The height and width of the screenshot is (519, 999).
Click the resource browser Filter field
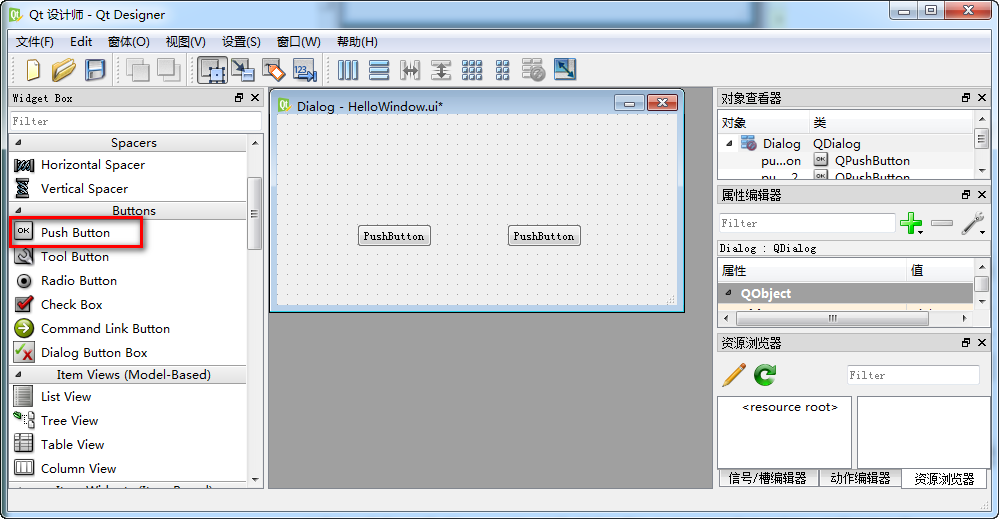913,375
